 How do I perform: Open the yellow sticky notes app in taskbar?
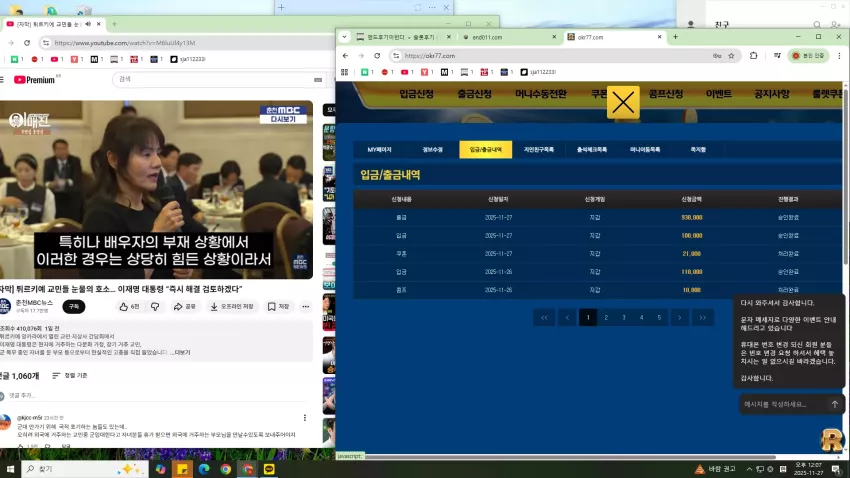(x=182, y=469)
